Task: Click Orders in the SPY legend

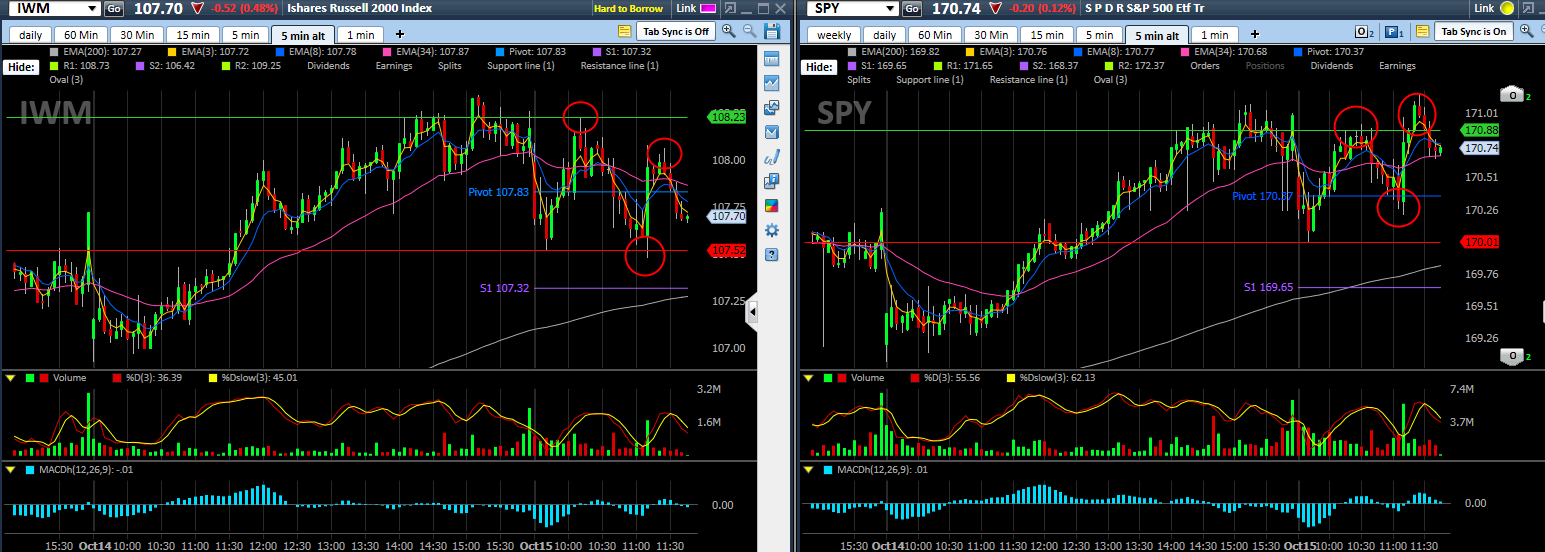Action: (1205, 66)
